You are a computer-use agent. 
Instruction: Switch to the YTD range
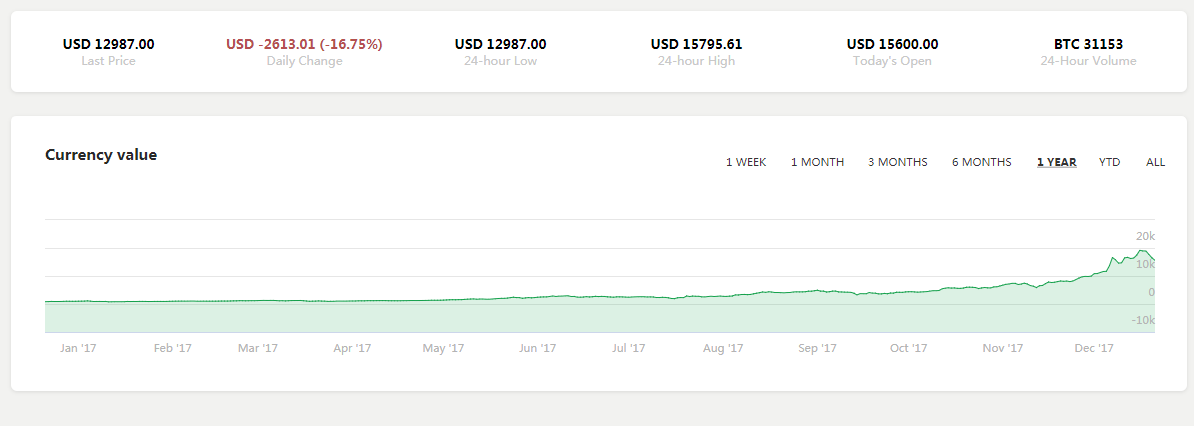coord(1109,162)
